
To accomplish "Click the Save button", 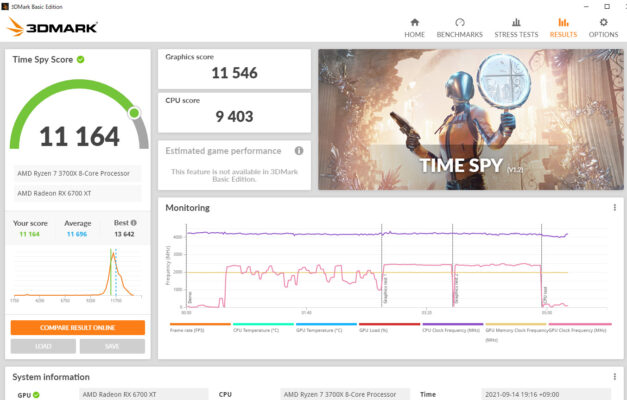I will [x=112, y=346].
